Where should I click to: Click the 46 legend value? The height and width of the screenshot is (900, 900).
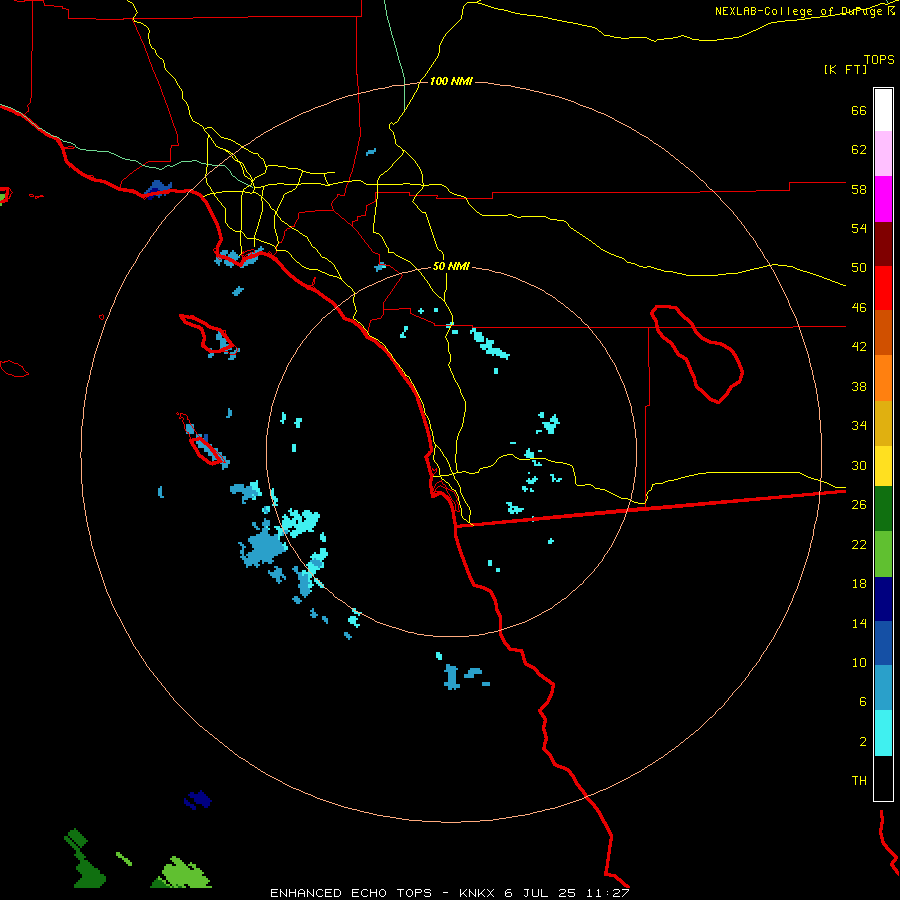(x=859, y=307)
